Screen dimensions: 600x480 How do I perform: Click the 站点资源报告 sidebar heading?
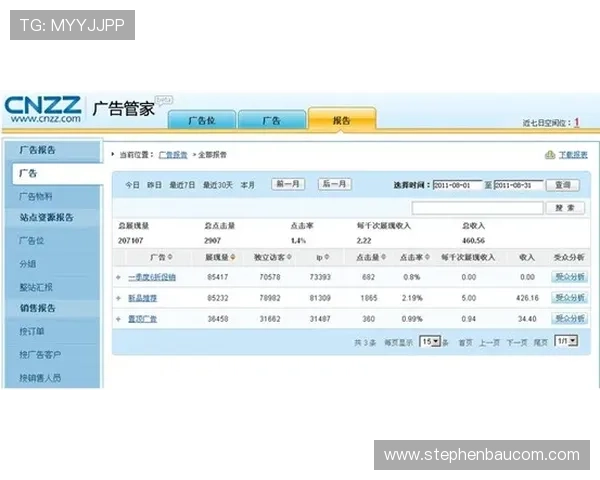(x=46, y=217)
